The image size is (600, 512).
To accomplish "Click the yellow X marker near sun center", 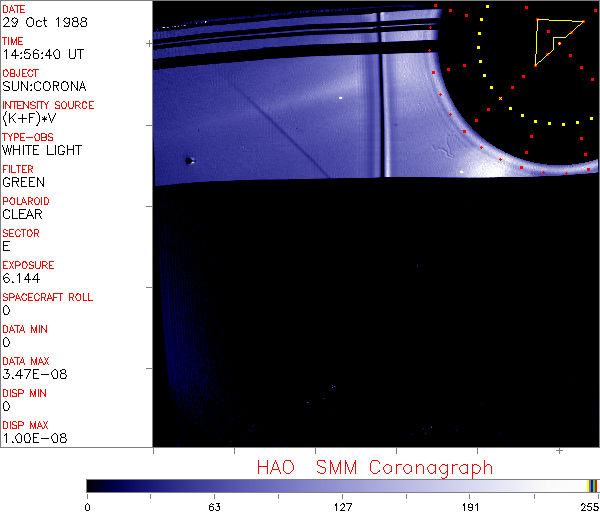I will click(x=500, y=98).
